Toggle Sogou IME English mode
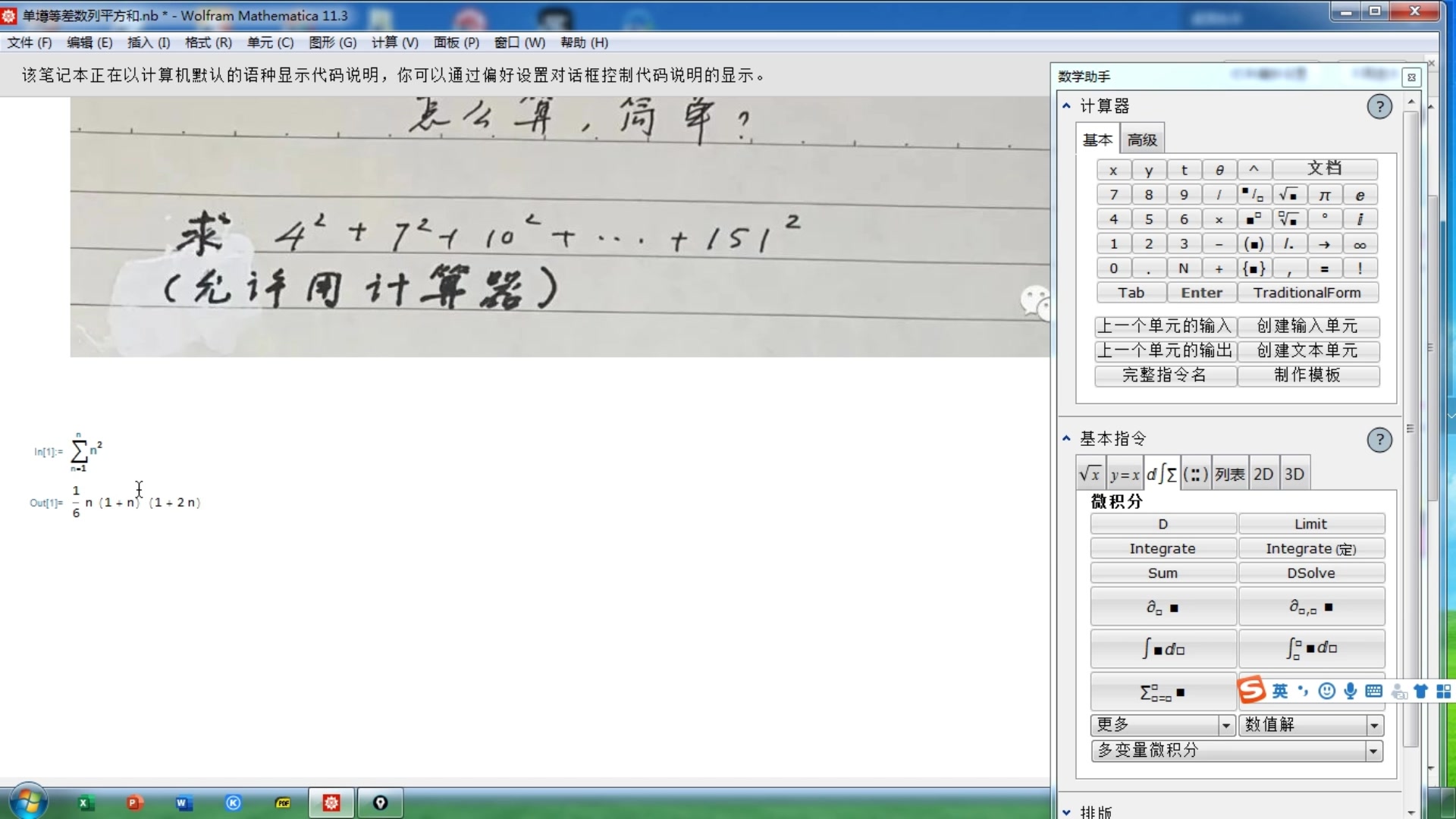Image resolution: width=1456 pixels, height=819 pixels. point(1280,691)
